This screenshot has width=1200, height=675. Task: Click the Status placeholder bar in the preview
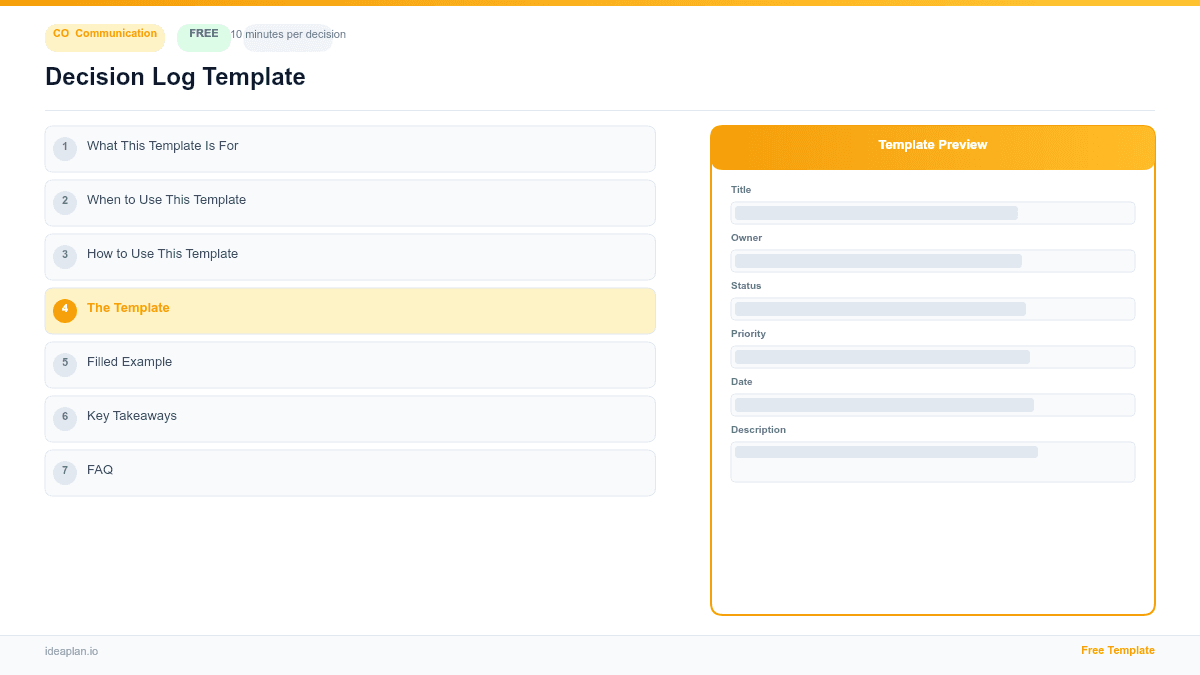coord(933,308)
